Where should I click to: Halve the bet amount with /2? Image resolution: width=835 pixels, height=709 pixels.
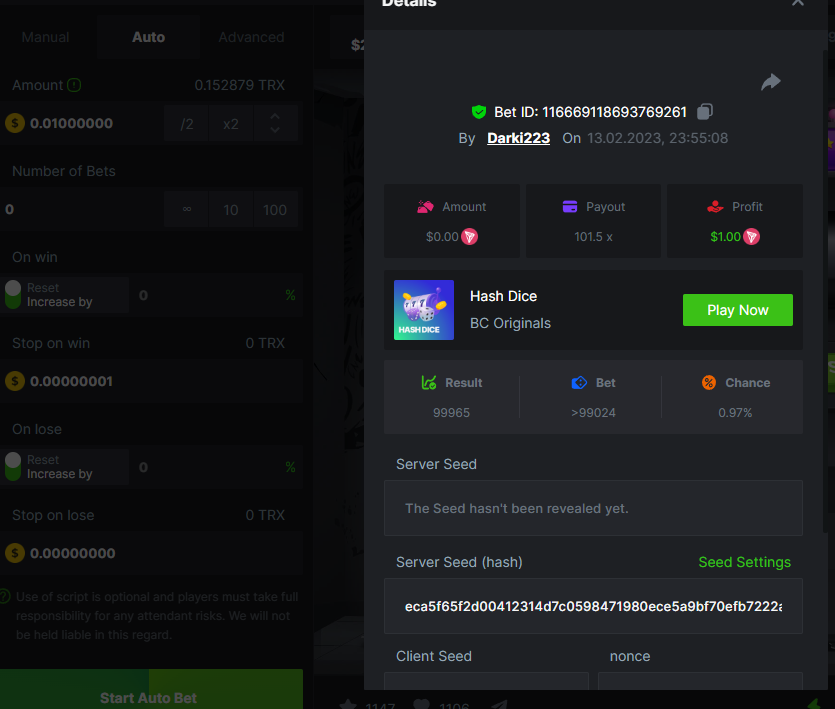(x=187, y=124)
